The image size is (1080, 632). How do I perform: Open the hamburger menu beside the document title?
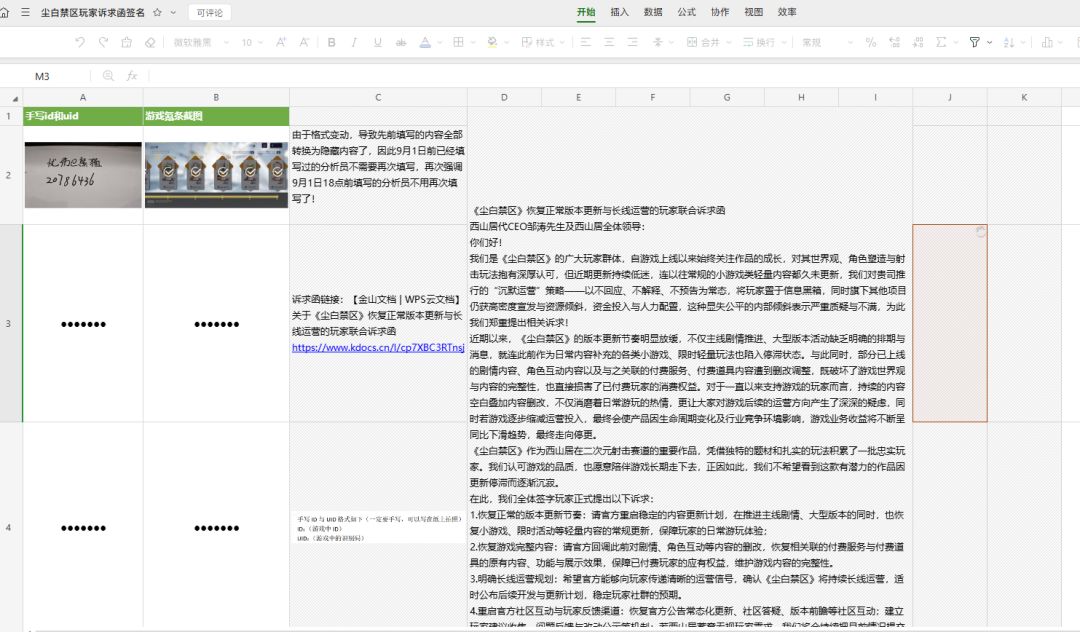click(x=25, y=12)
